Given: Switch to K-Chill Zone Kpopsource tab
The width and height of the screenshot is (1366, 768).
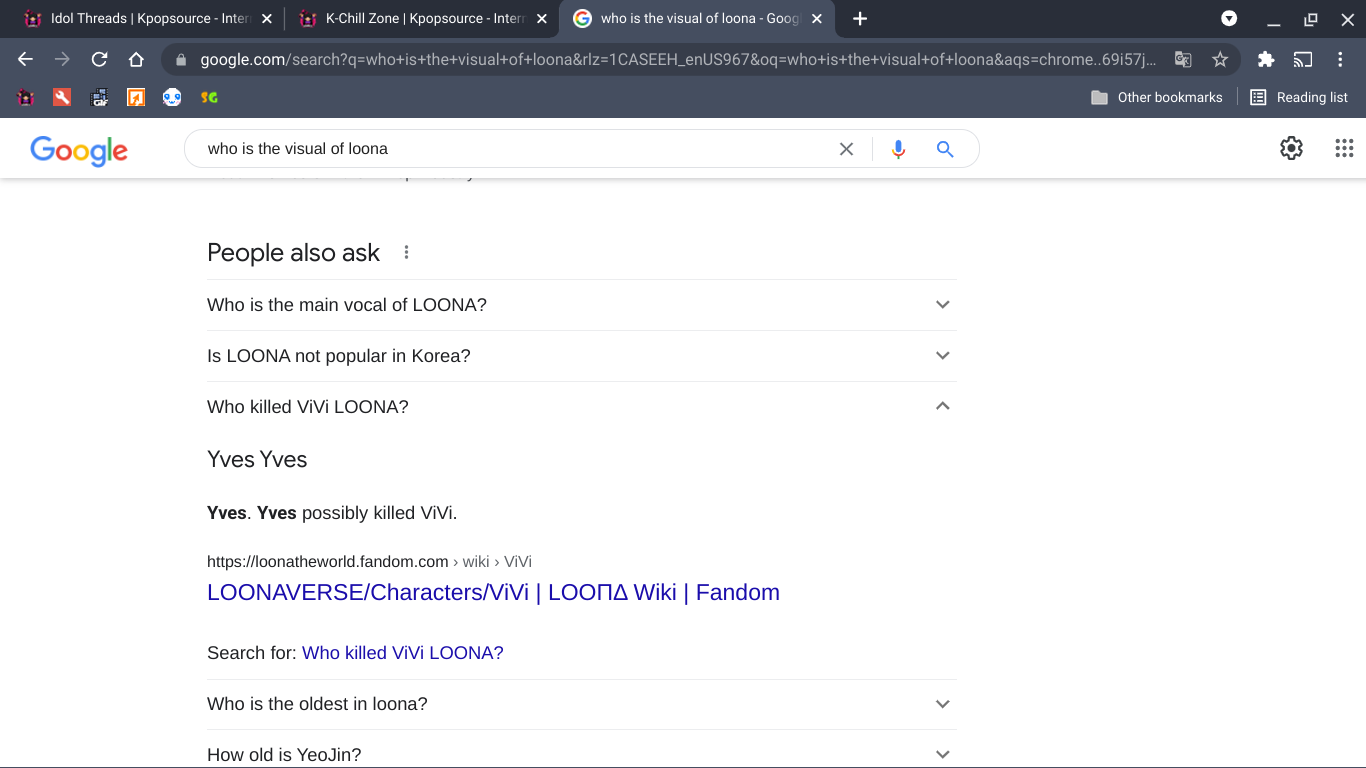Looking at the screenshot, I should point(424,19).
